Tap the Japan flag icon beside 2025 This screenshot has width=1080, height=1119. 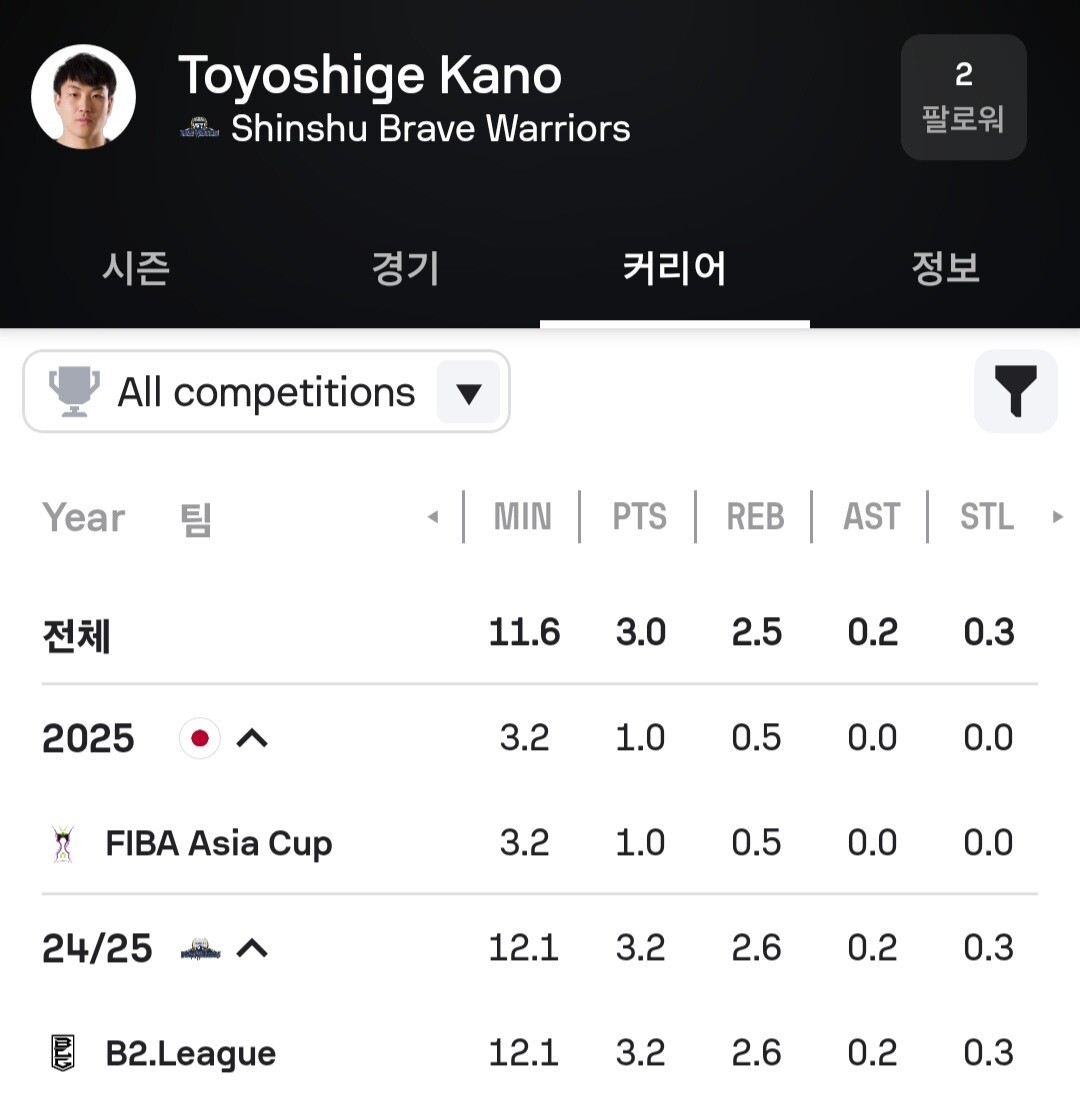point(200,738)
